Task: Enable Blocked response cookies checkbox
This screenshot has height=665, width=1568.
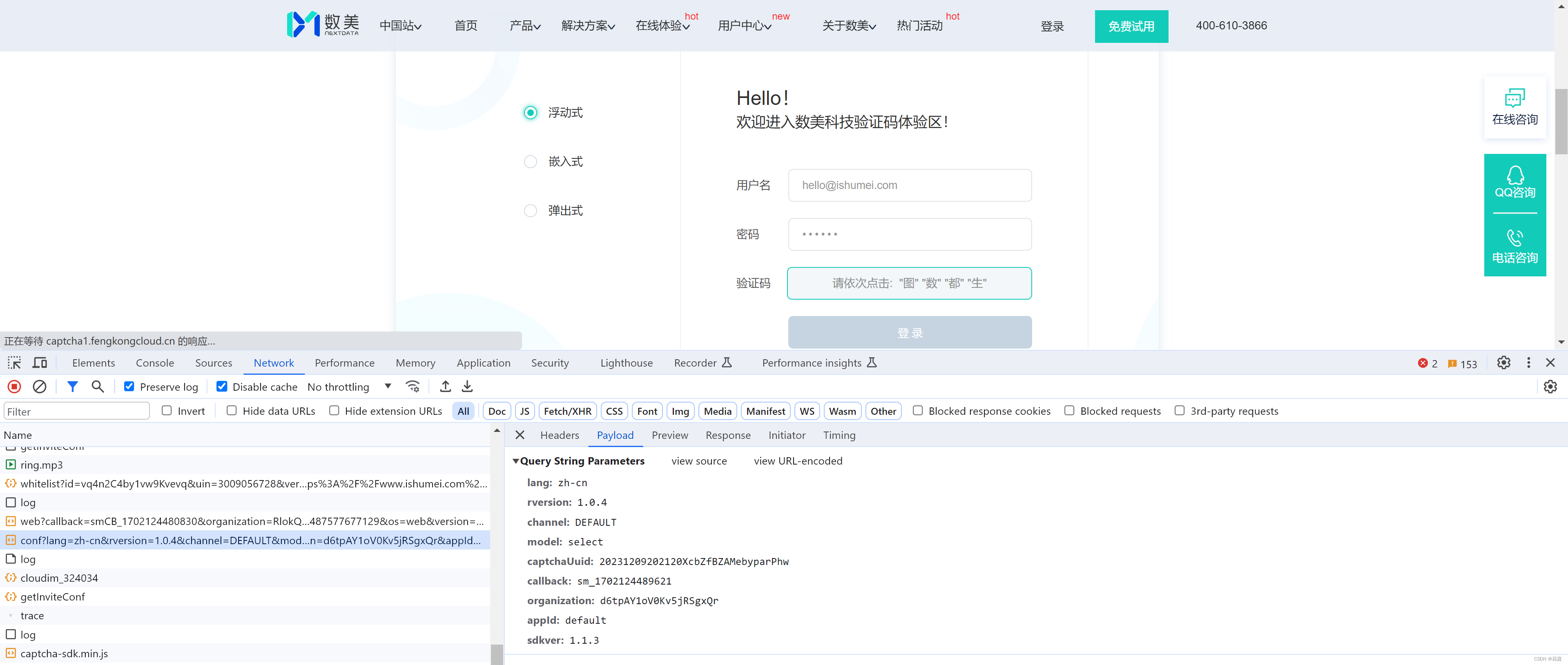Action: [918, 411]
